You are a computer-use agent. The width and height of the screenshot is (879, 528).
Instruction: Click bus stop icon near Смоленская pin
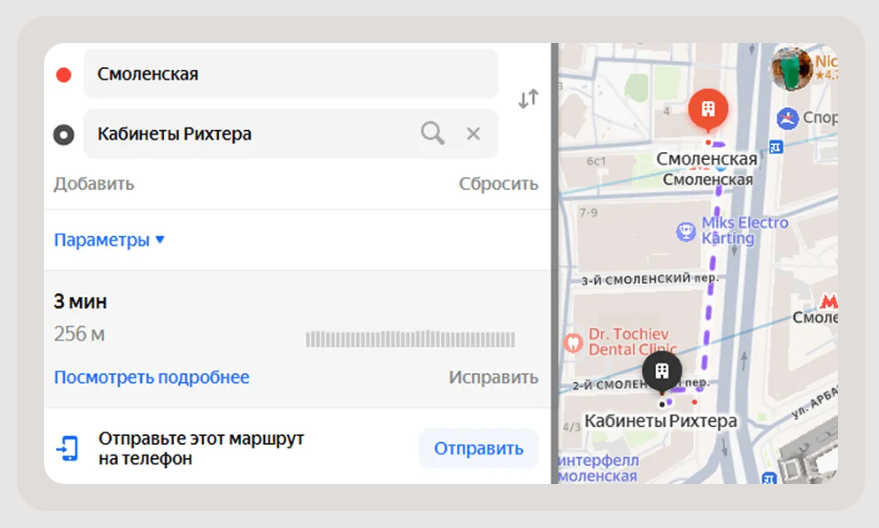[776, 147]
